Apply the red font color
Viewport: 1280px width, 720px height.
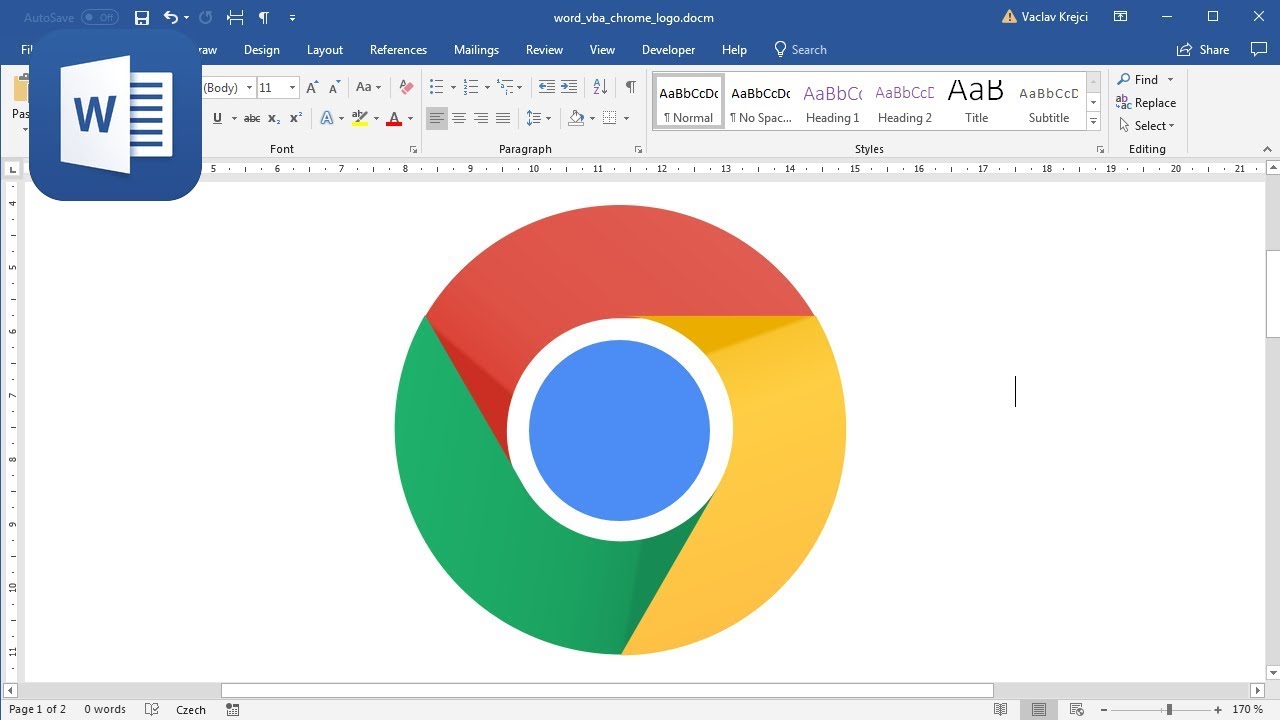pyautogui.click(x=394, y=118)
